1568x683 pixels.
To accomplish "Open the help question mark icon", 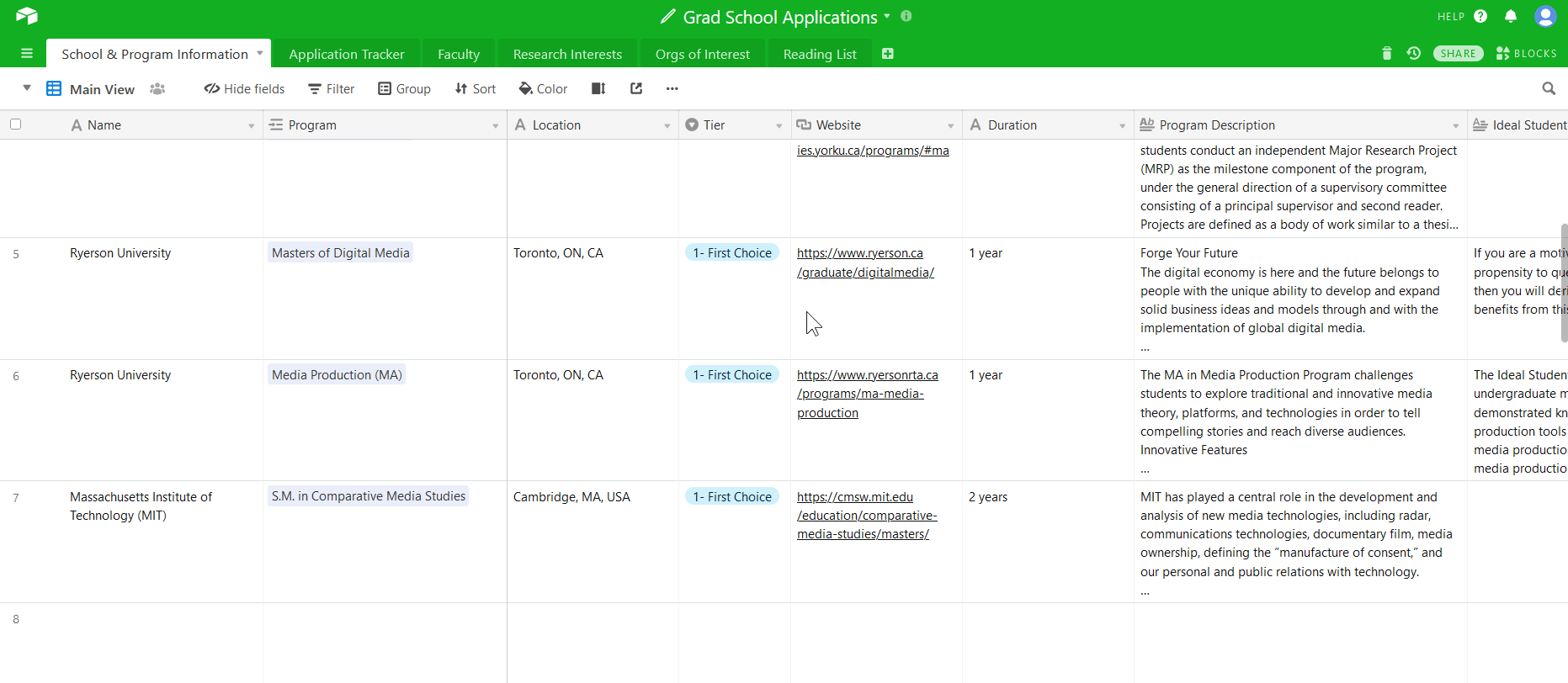I will coord(1481,16).
